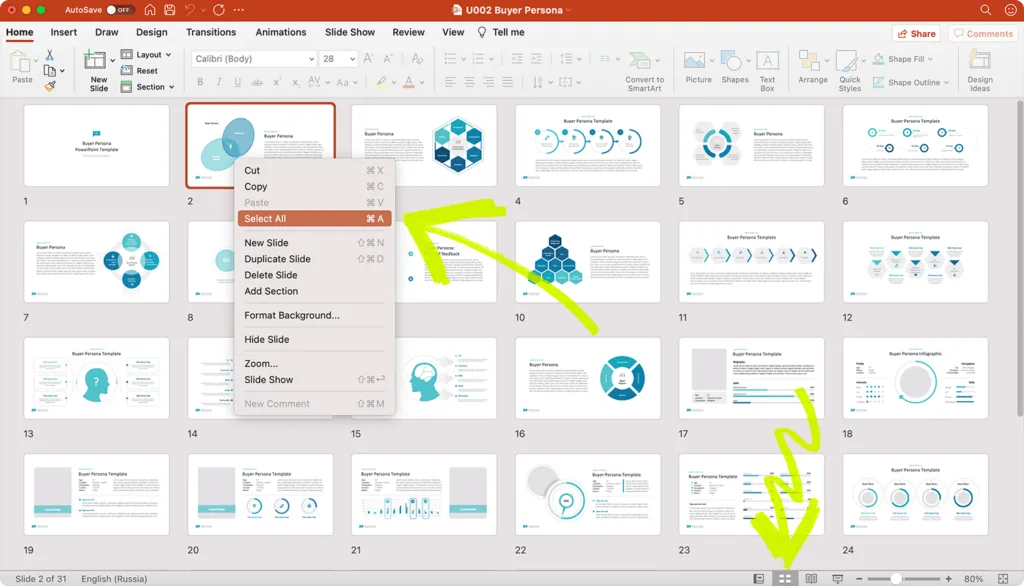The image size is (1024, 586).
Task: Choose Select All in context menu
Action: tap(314, 219)
